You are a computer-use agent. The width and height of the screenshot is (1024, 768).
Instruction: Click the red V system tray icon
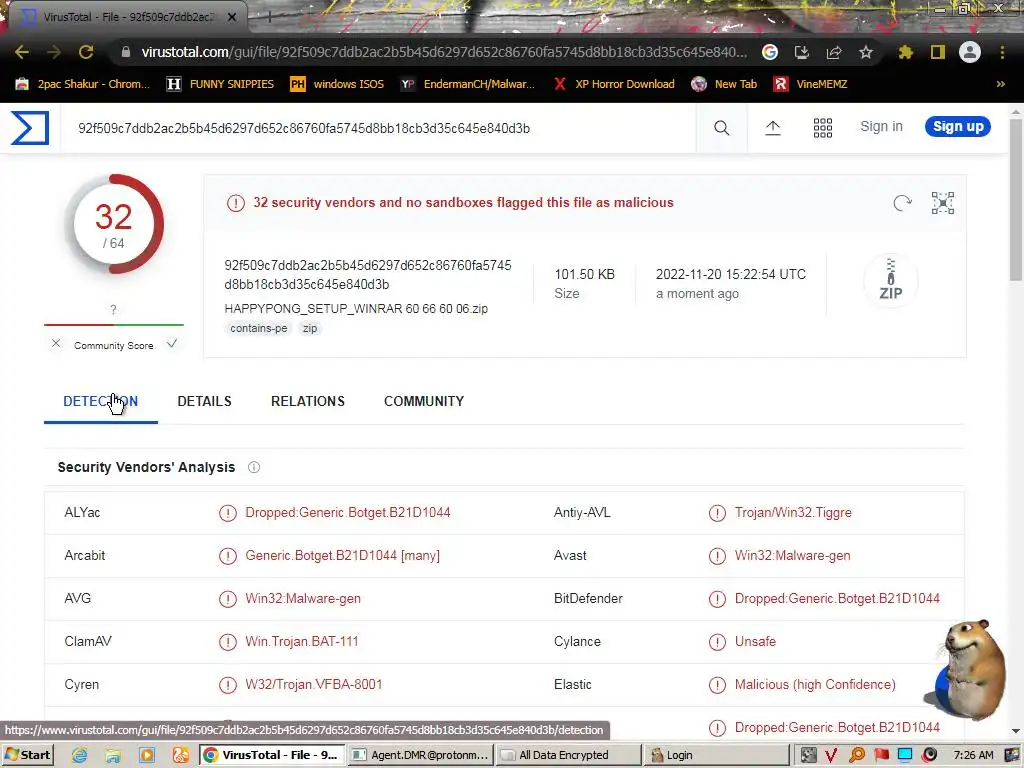point(831,755)
